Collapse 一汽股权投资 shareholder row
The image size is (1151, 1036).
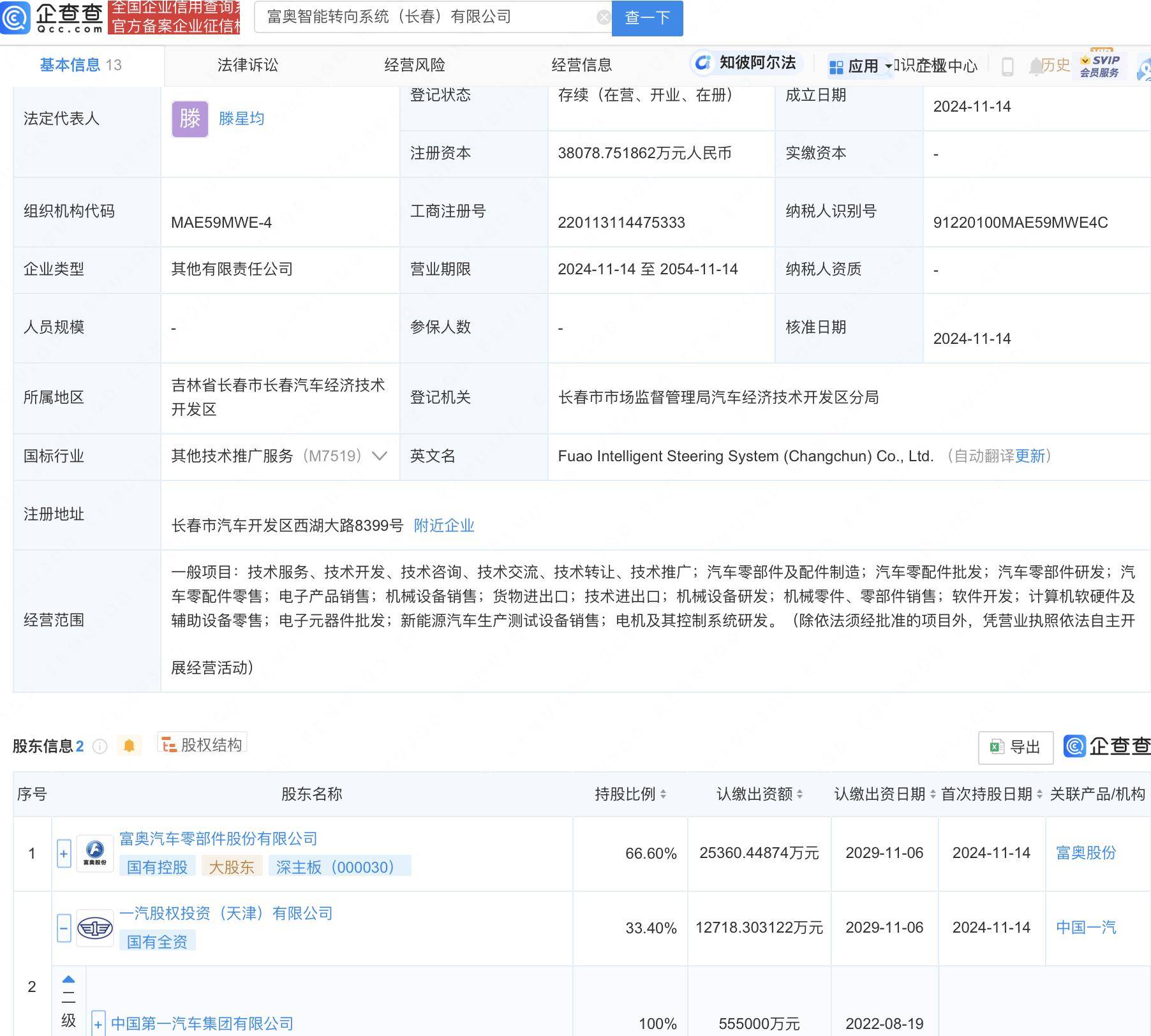click(x=64, y=928)
